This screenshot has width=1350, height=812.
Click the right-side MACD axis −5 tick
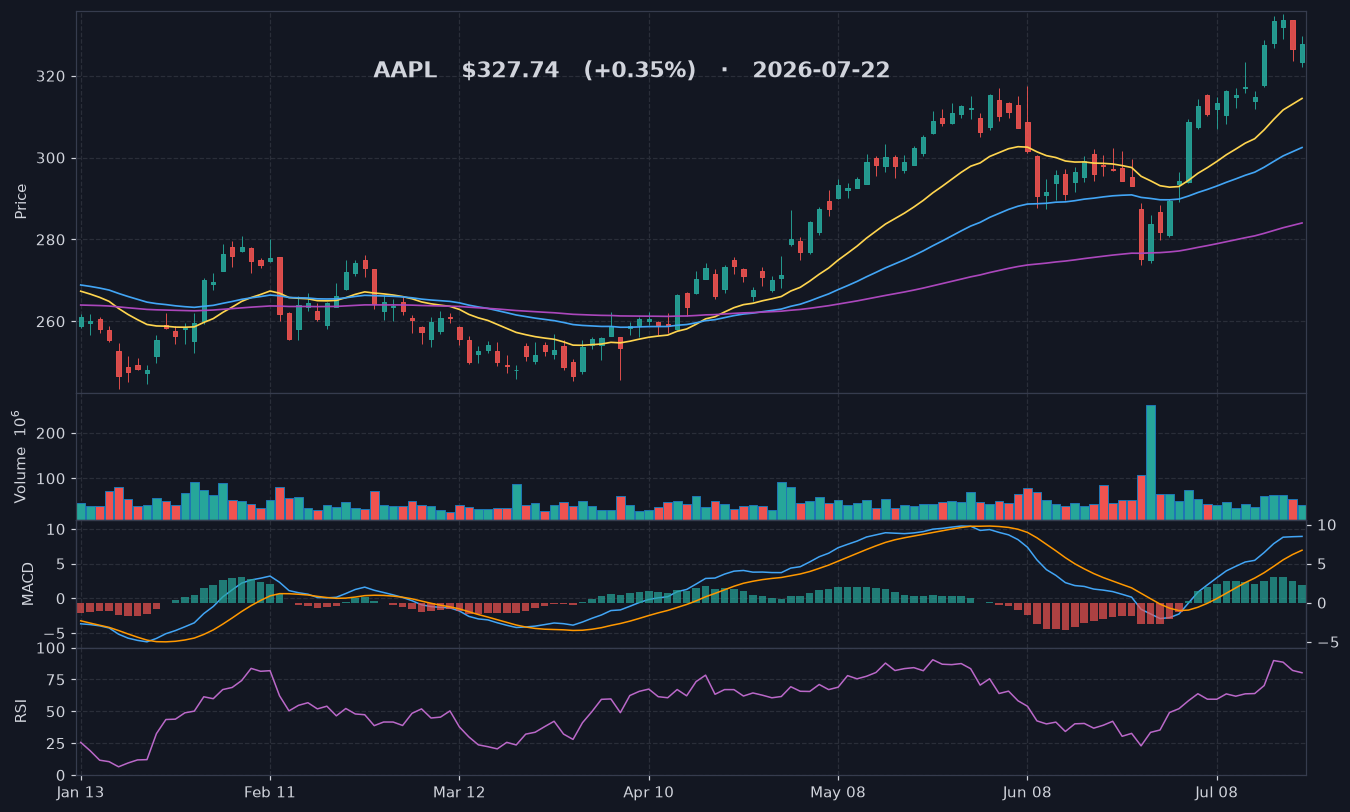pyautogui.click(x=1326, y=643)
